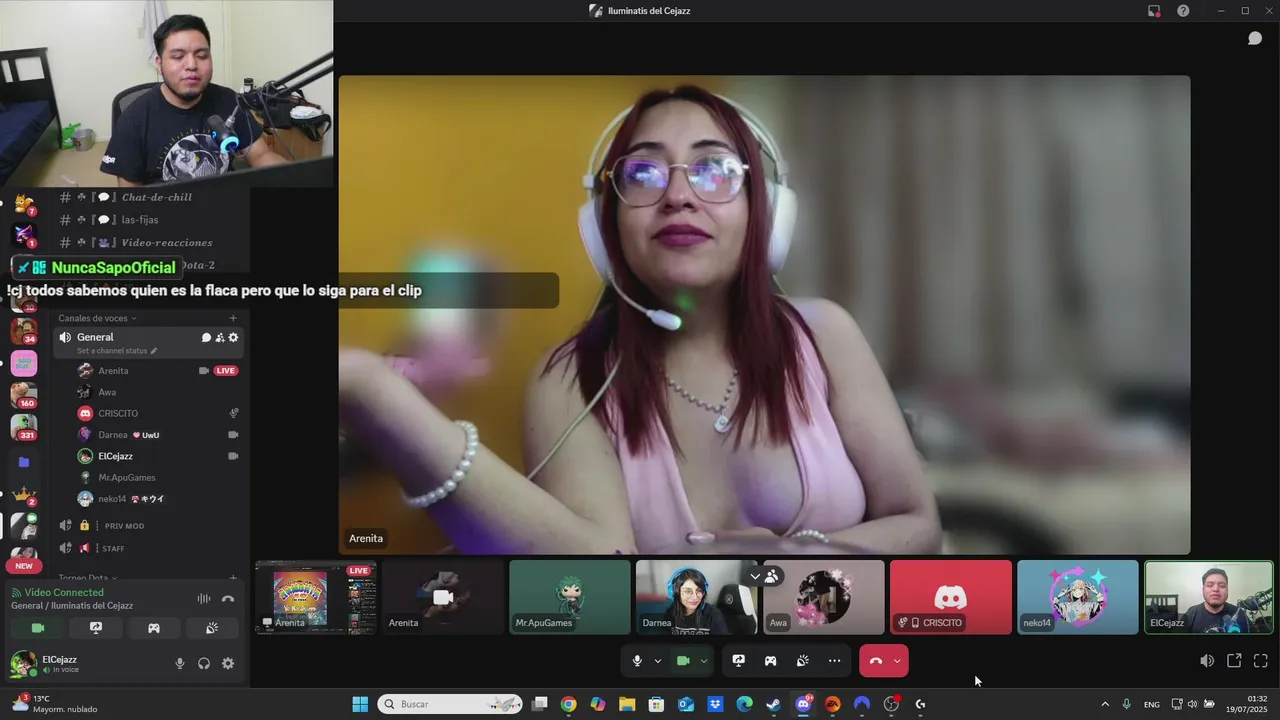Toggle noise suppression waveform icon

(x=204, y=599)
